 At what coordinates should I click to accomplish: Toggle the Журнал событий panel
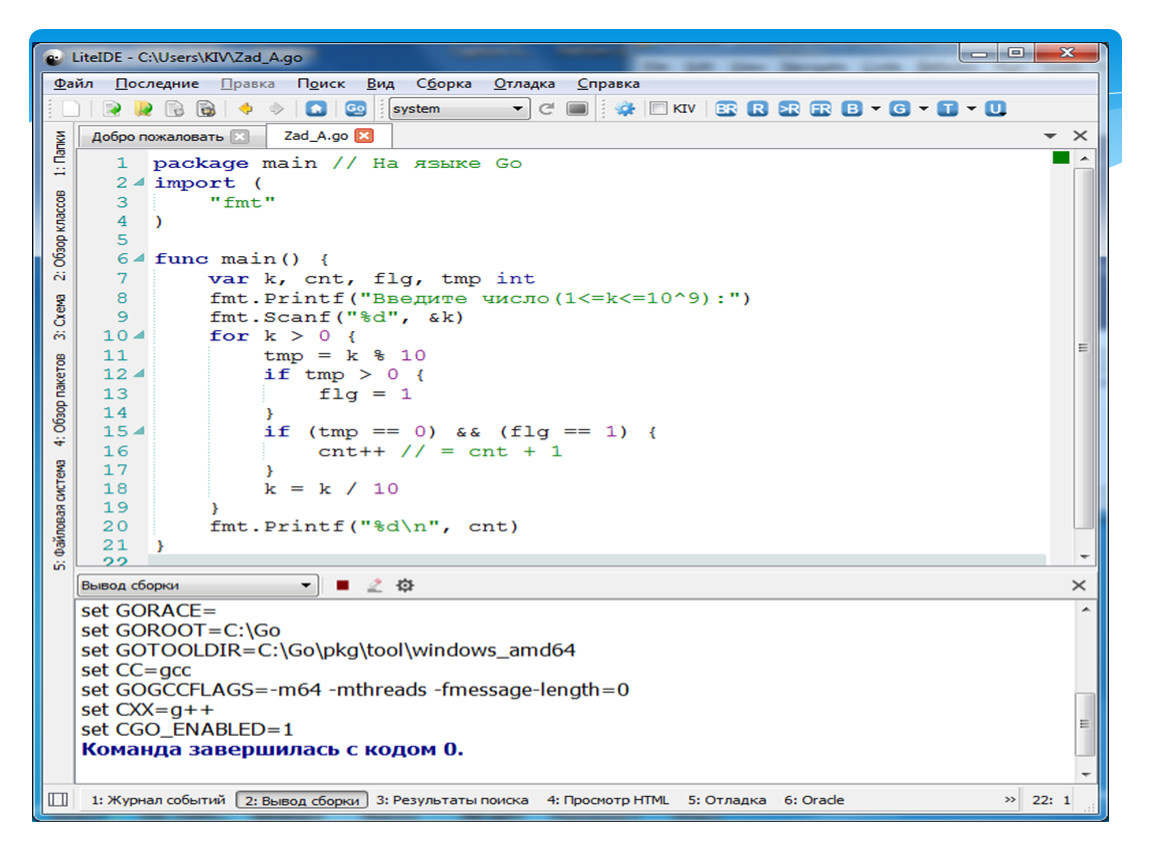(158, 800)
